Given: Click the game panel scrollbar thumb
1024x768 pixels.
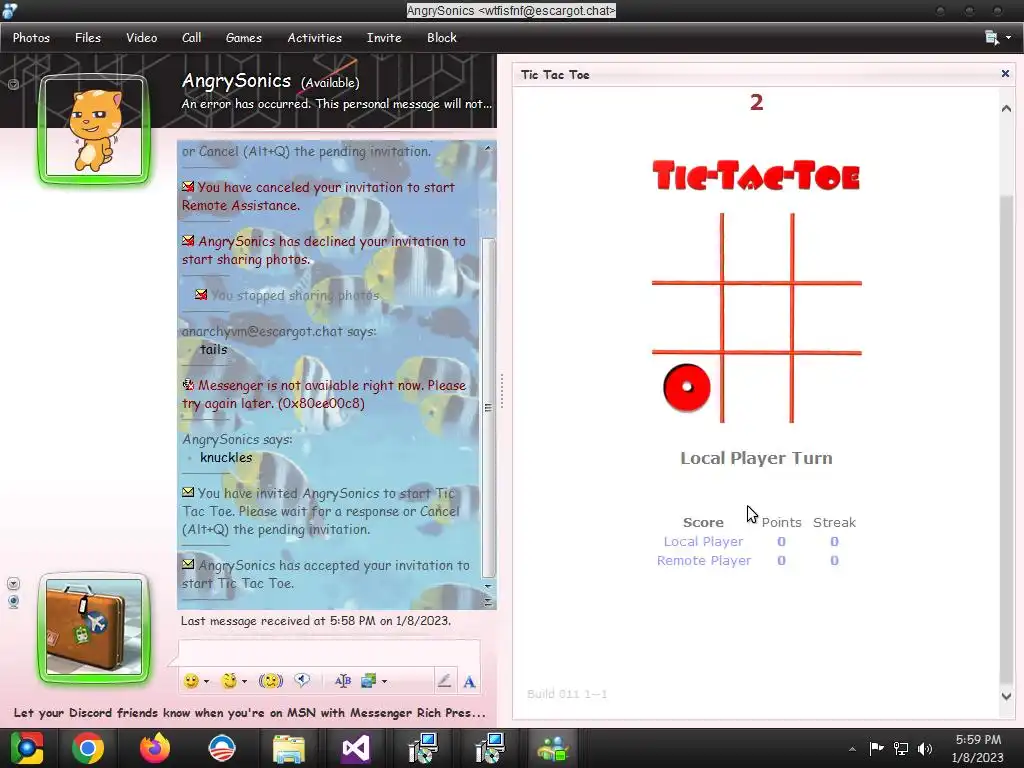Looking at the screenshot, I should tap(1006, 438).
